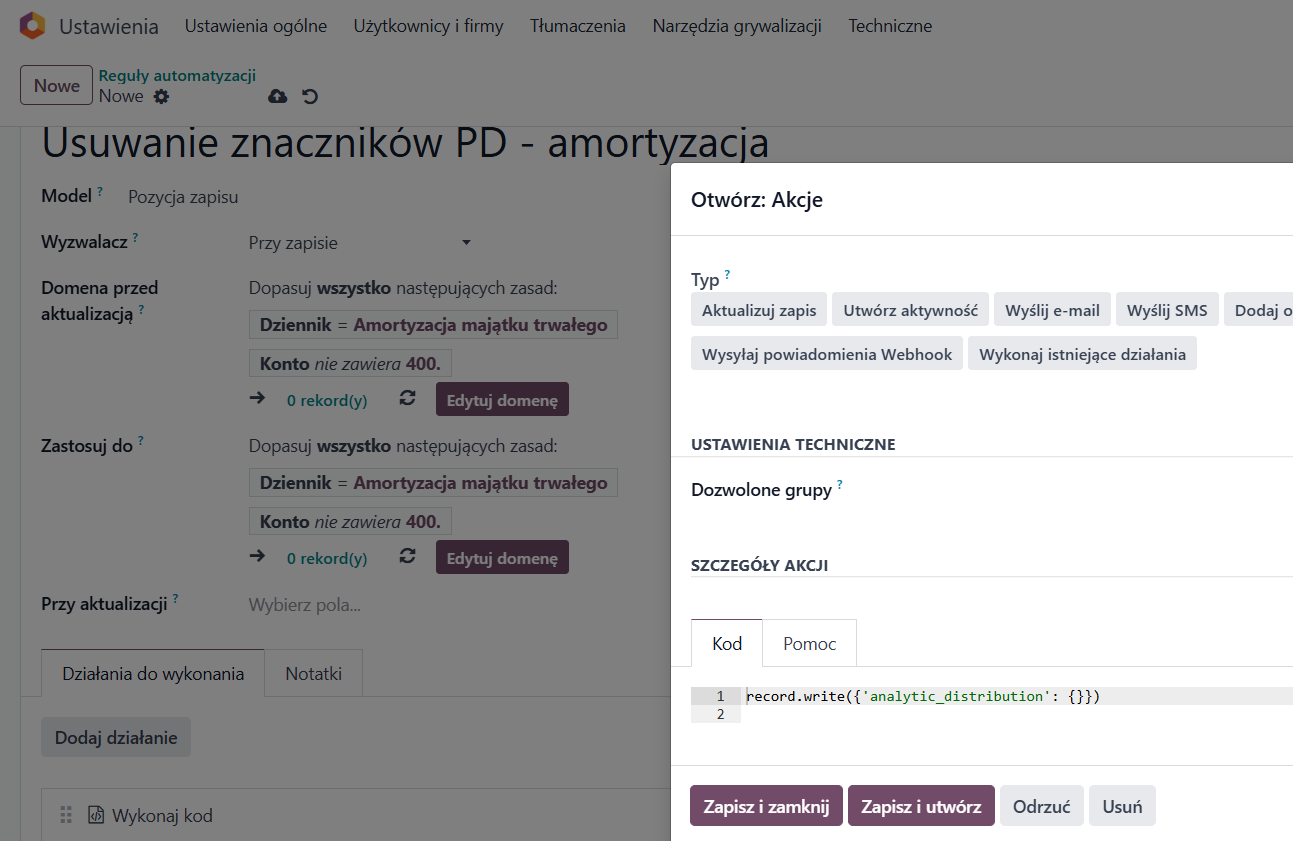Click Zapisz i zamknij button
1293x841 pixels.
tap(766, 806)
